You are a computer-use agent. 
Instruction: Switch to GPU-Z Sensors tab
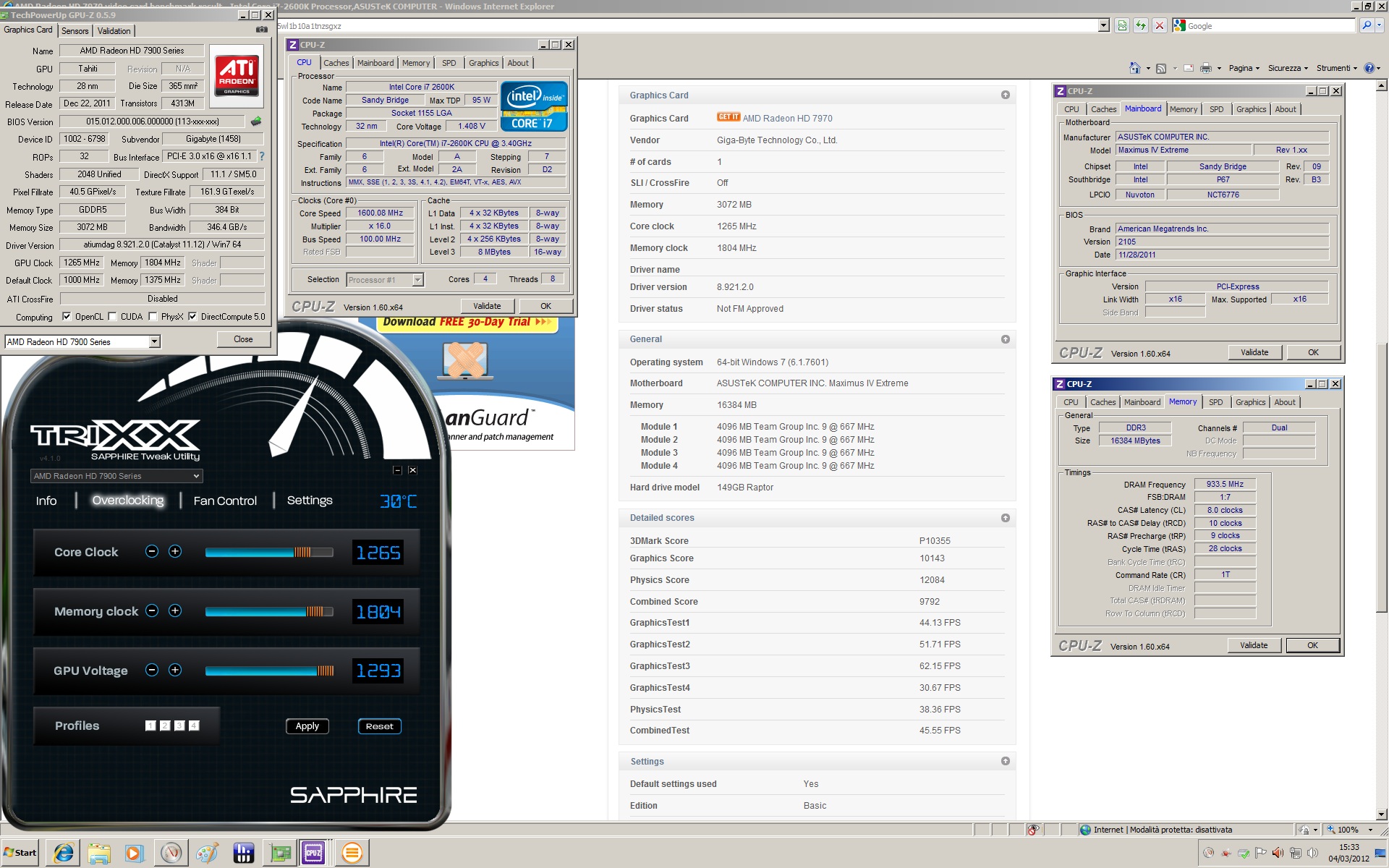tap(75, 30)
